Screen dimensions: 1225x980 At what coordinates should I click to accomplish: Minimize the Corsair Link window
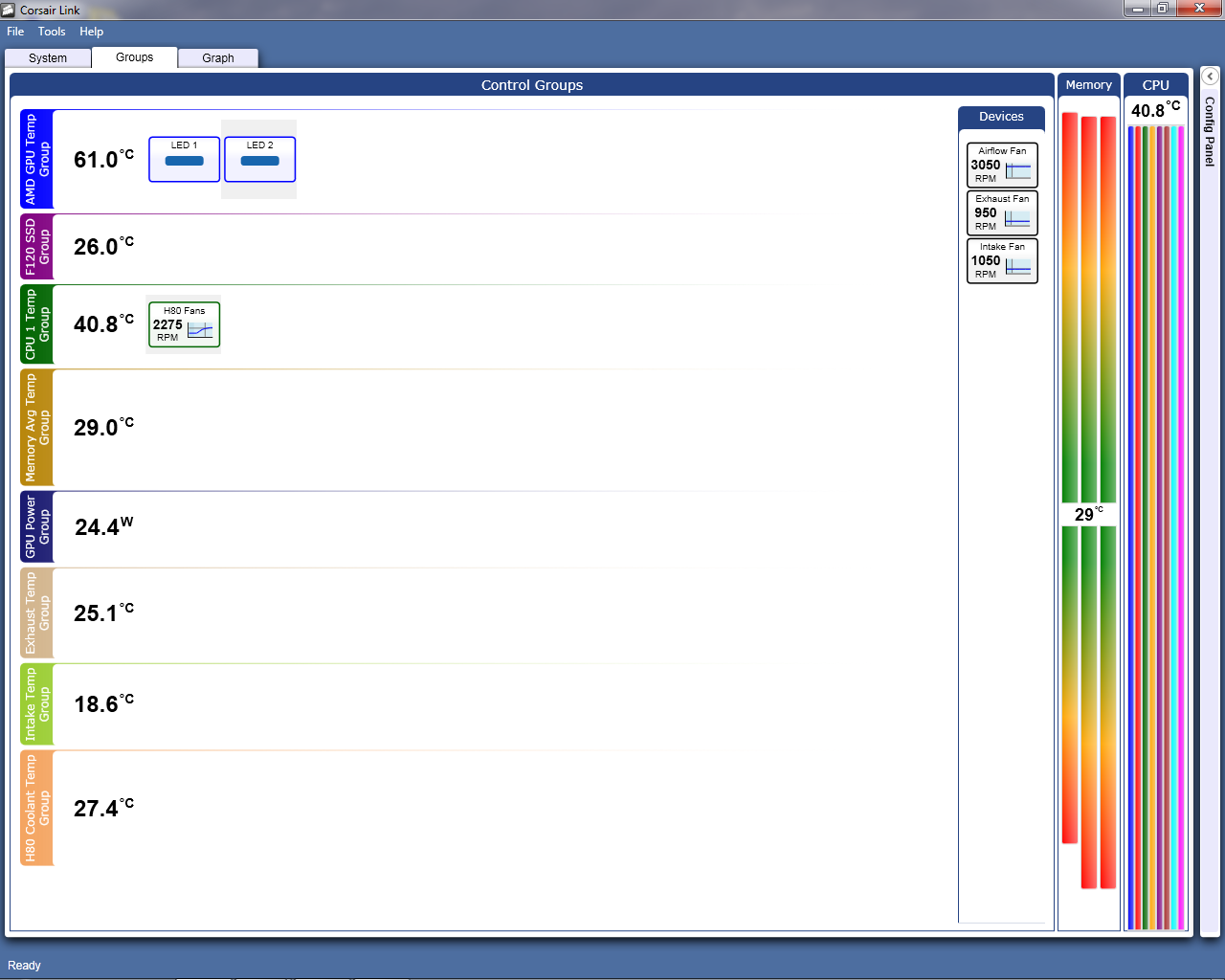(x=1136, y=9)
